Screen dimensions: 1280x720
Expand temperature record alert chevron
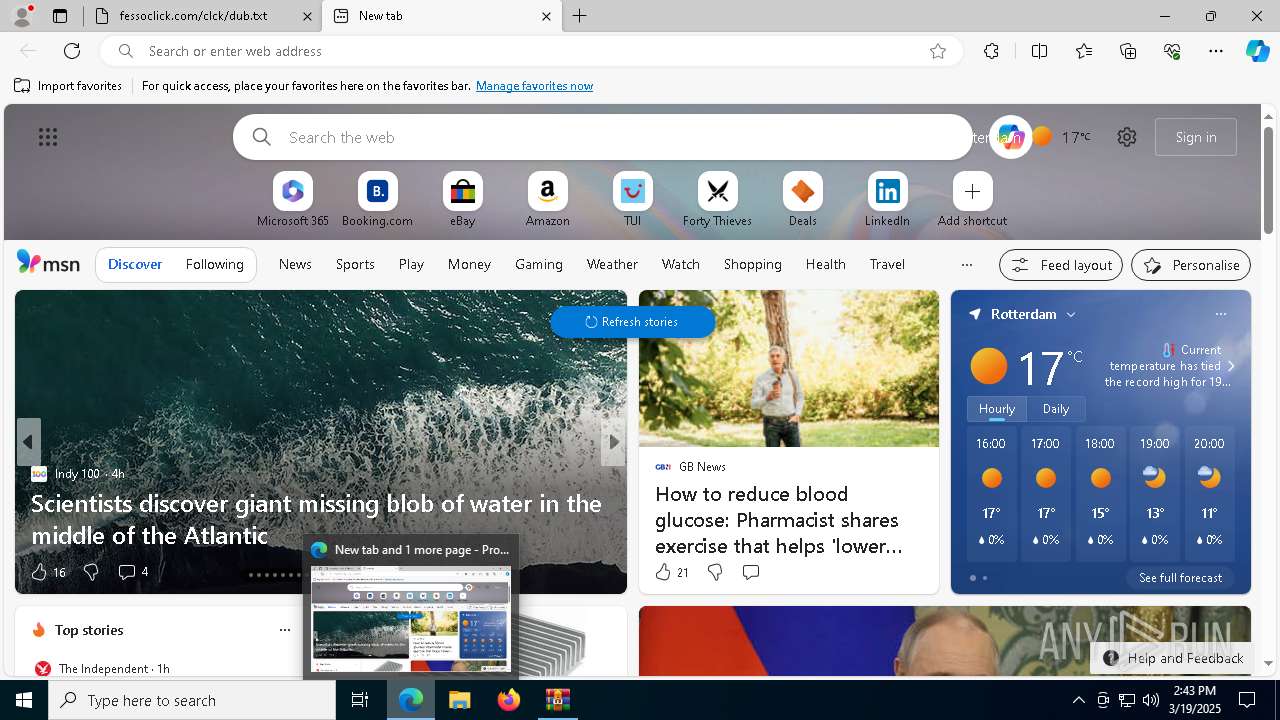point(1231,366)
